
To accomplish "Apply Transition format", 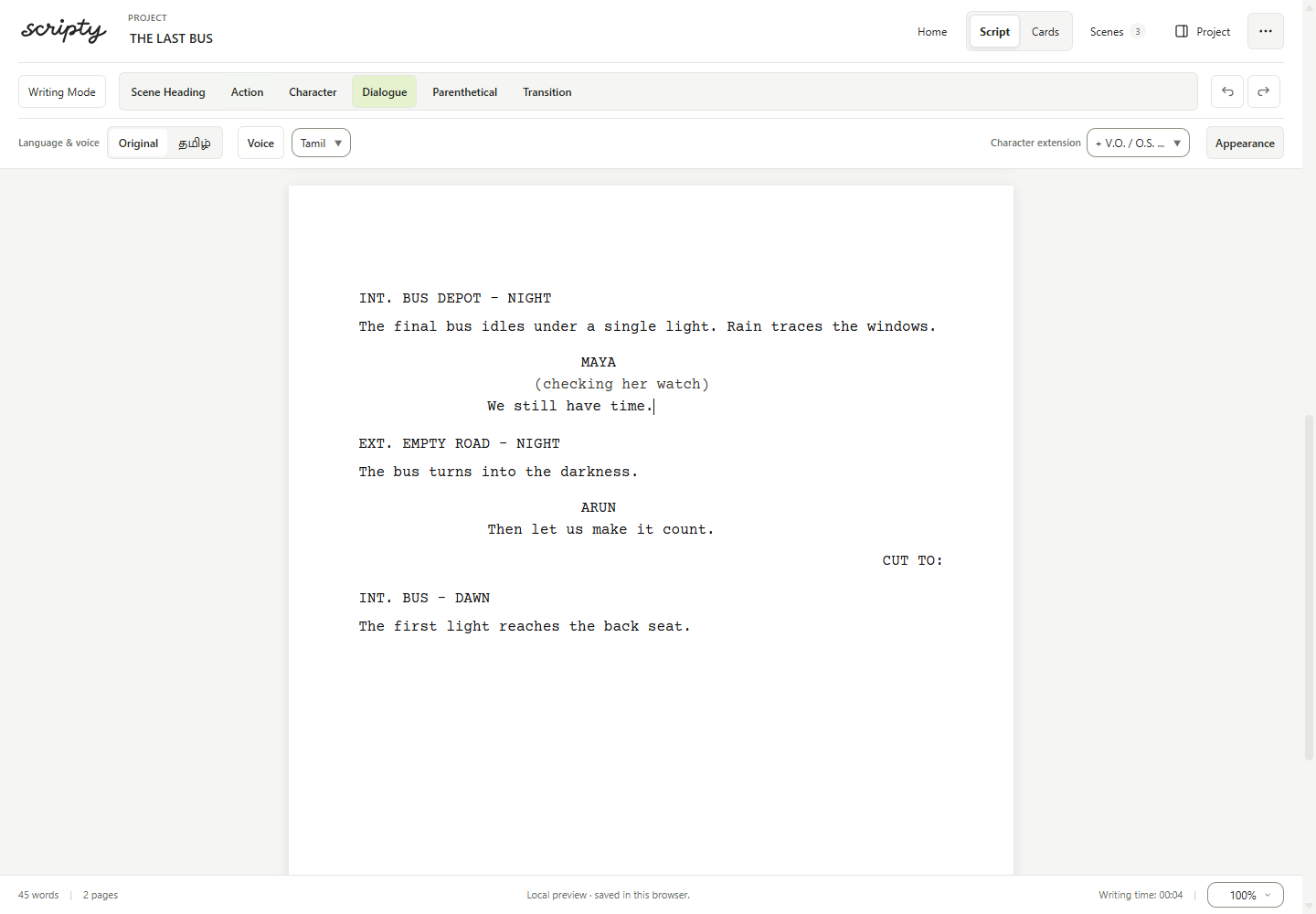I will [547, 91].
